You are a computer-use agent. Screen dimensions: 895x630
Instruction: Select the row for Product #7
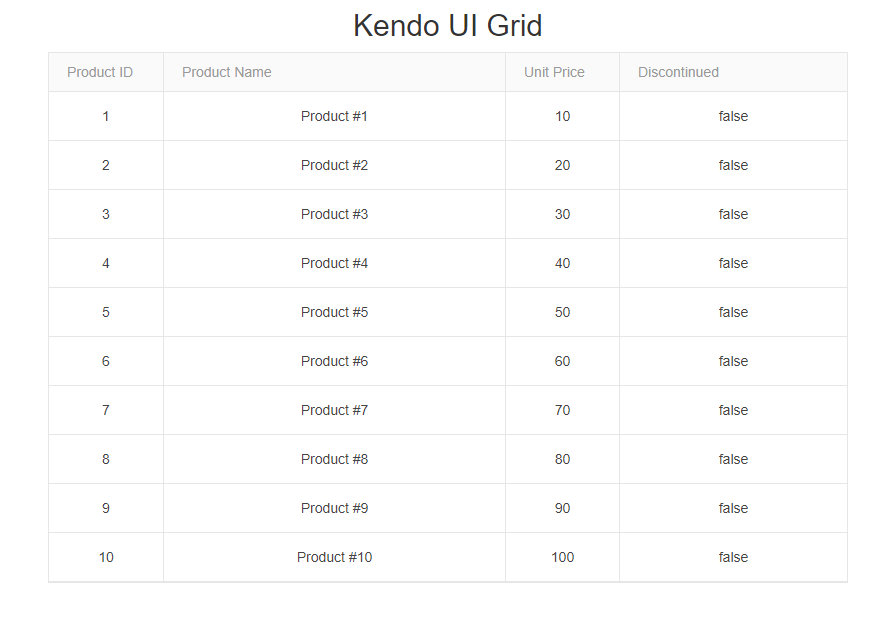pos(334,410)
